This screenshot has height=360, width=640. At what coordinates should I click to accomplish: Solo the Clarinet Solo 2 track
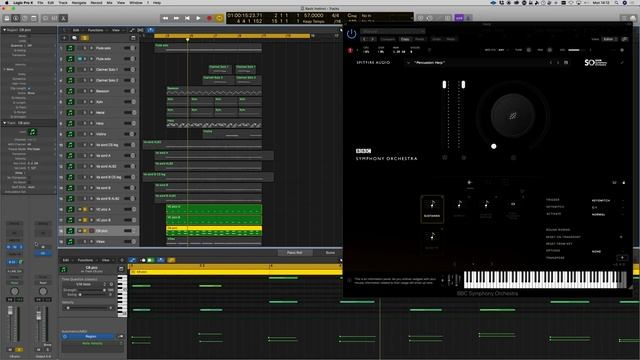tap(85, 80)
